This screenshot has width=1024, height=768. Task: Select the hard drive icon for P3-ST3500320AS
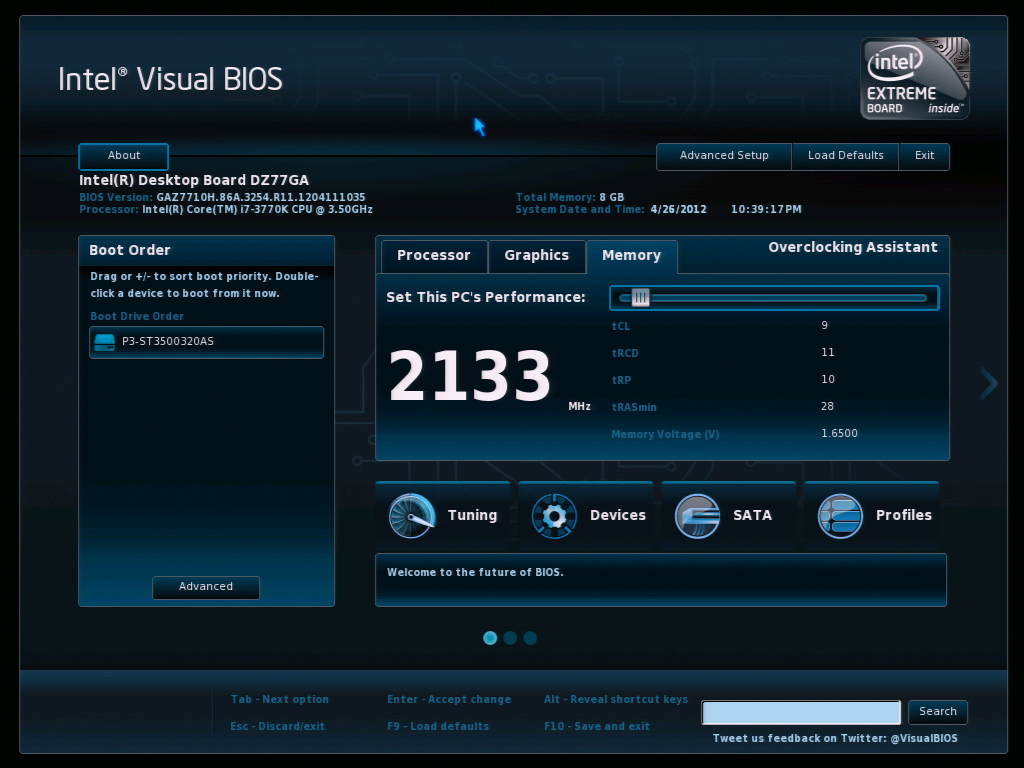point(104,342)
